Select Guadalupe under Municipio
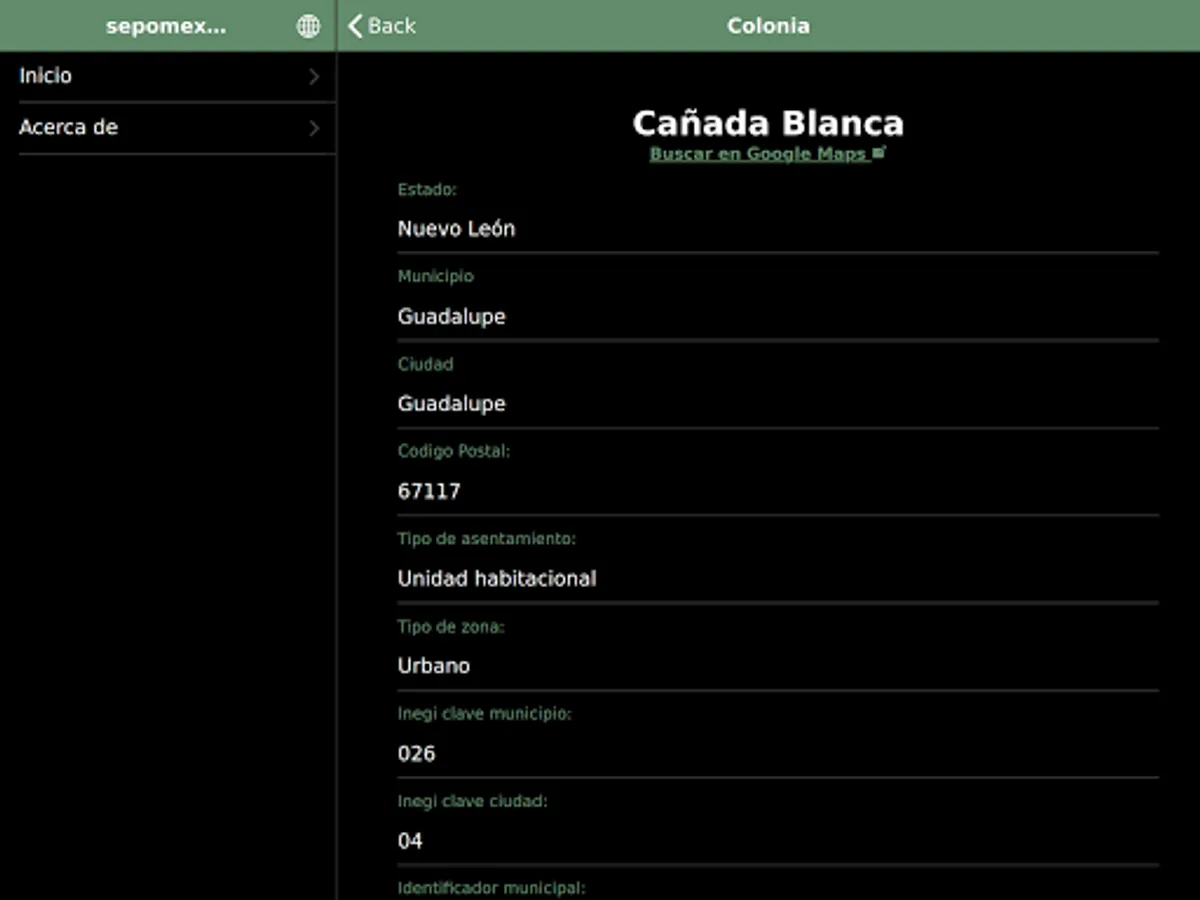The height and width of the screenshot is (900, 1200). [x=451, y=317]
